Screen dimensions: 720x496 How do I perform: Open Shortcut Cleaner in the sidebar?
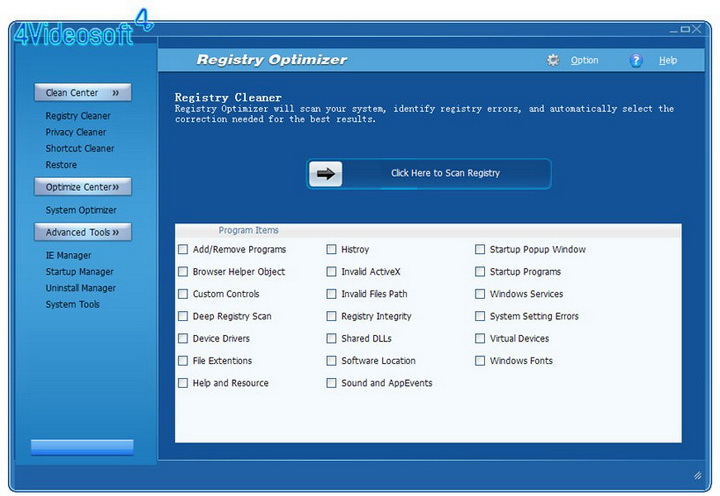tap(80, 148)
